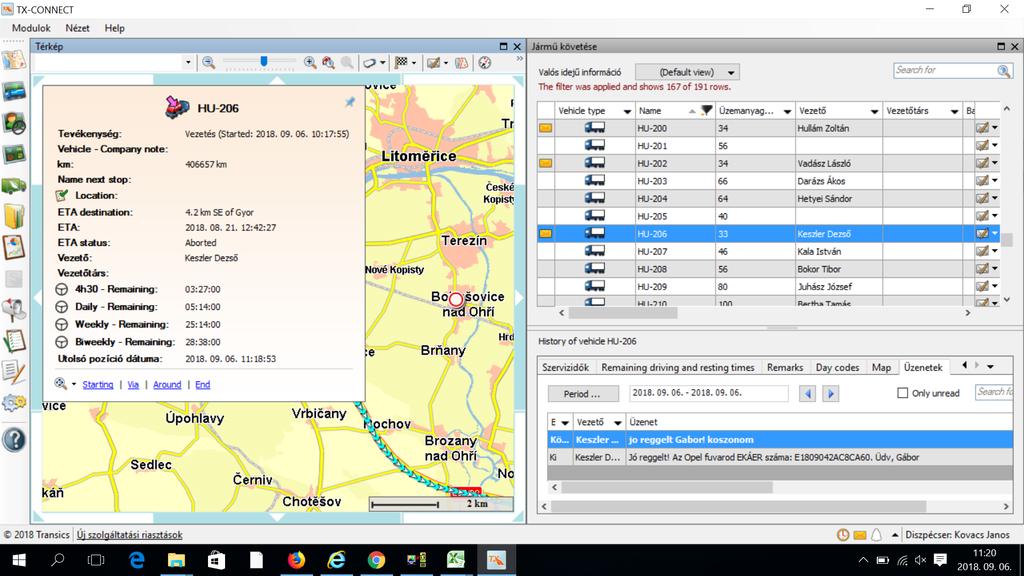Viewport: 1024px width, 576px height.
Task: Open the gears settings module
Action: (14, 403)
